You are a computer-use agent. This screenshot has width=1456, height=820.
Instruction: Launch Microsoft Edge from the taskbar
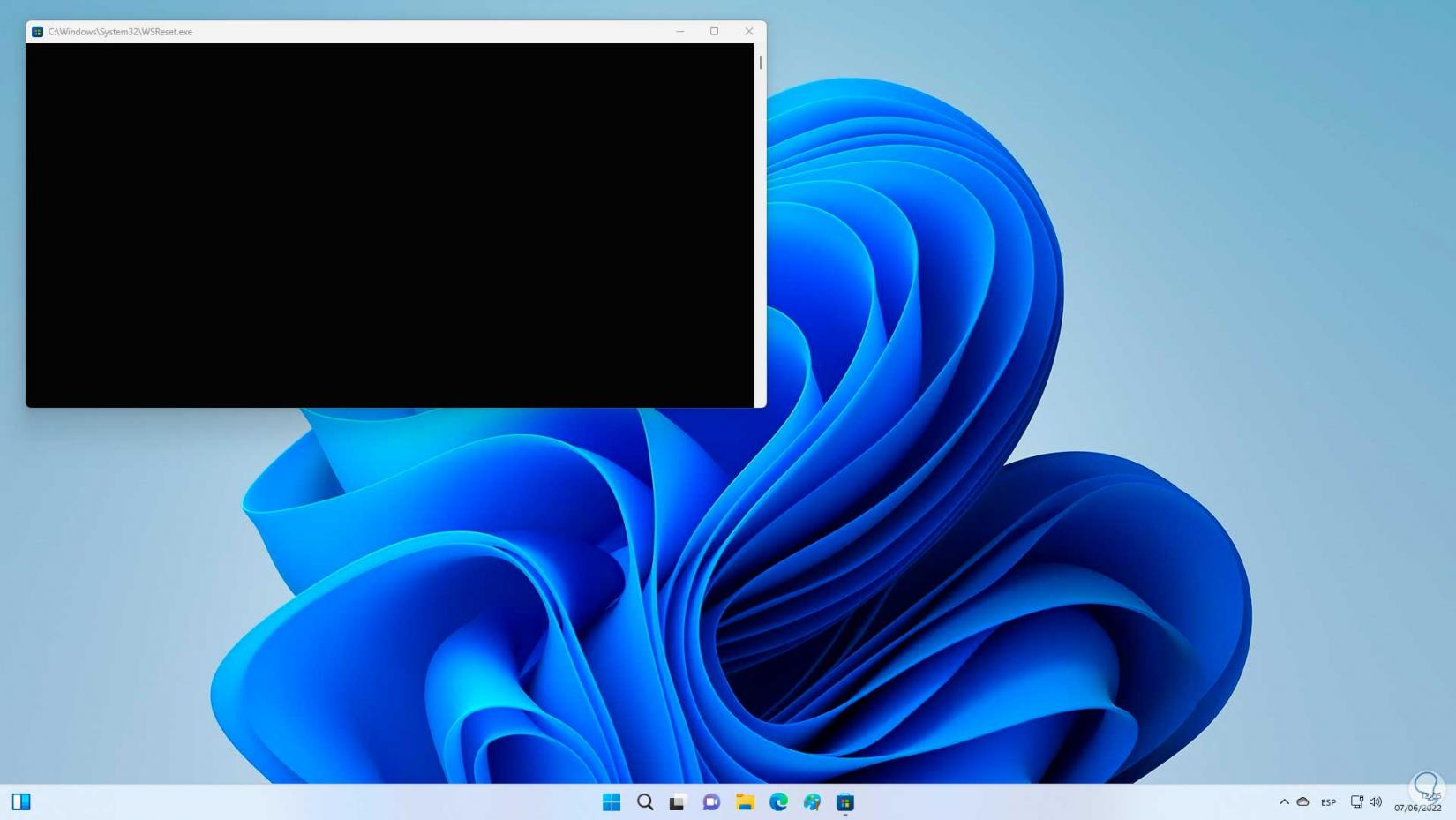778,801
